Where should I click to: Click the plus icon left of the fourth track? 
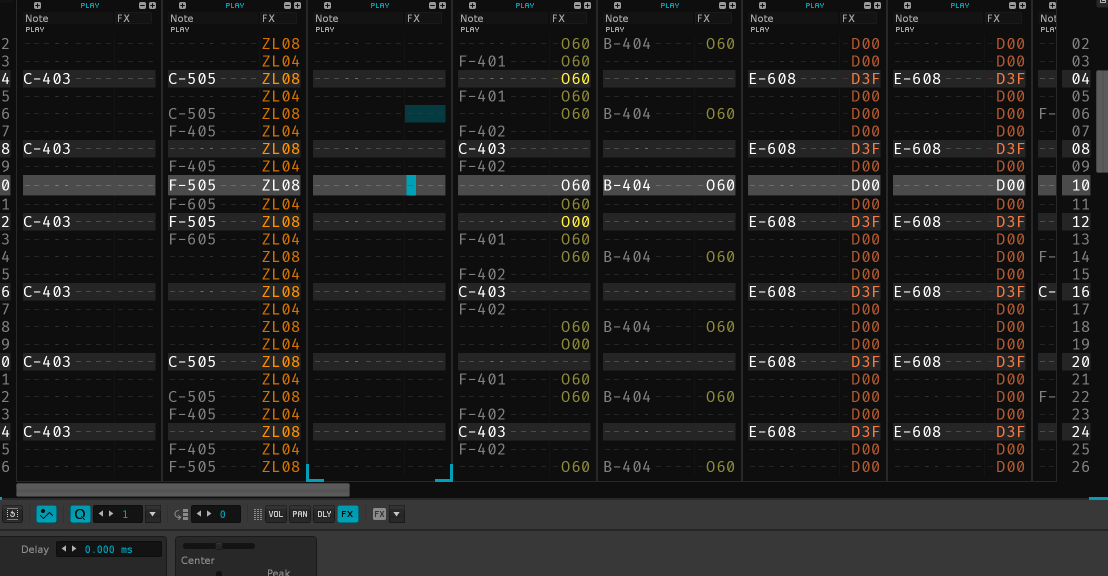tap(472, 6)
